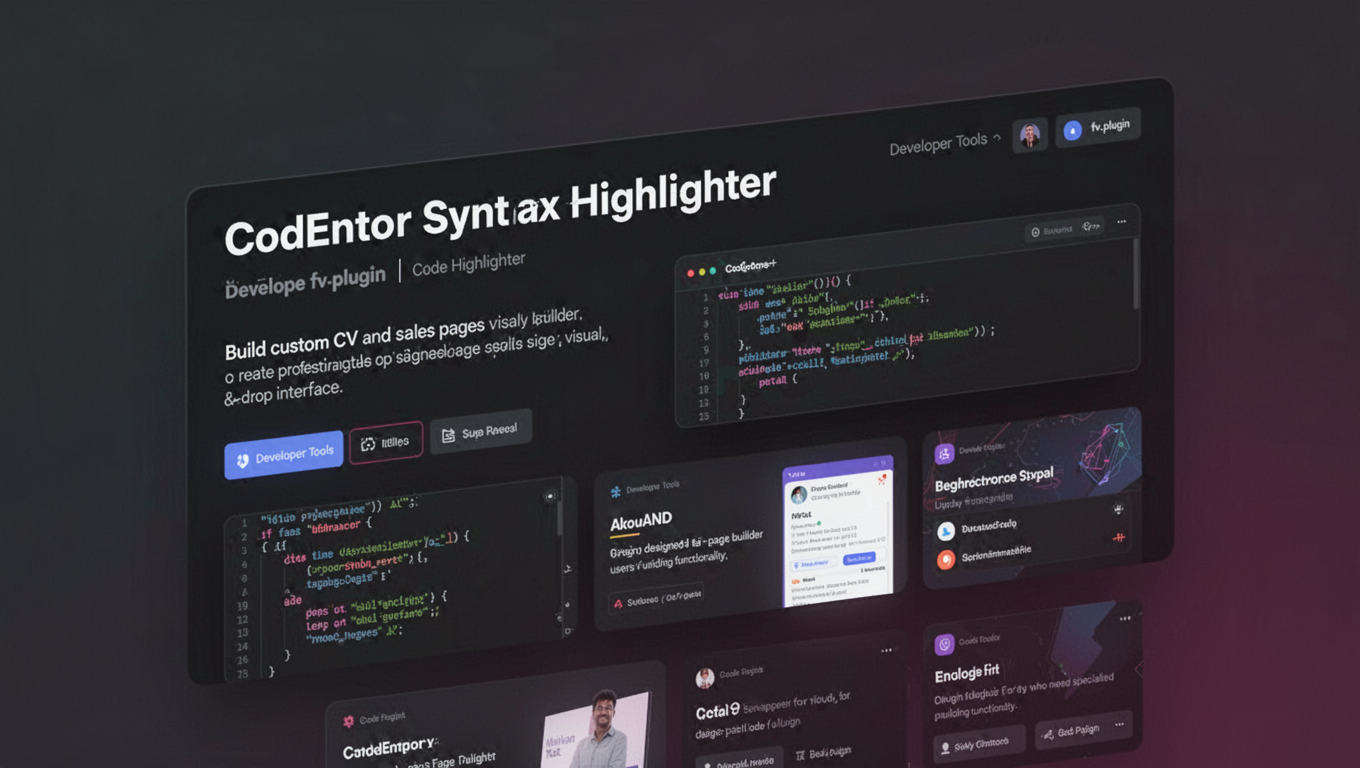Viewport: 1360px width, 768px height.
Task: Select the purple plugin icon on the Enologe Firt card
Action: pyautogui.click(x=945, y=645)
